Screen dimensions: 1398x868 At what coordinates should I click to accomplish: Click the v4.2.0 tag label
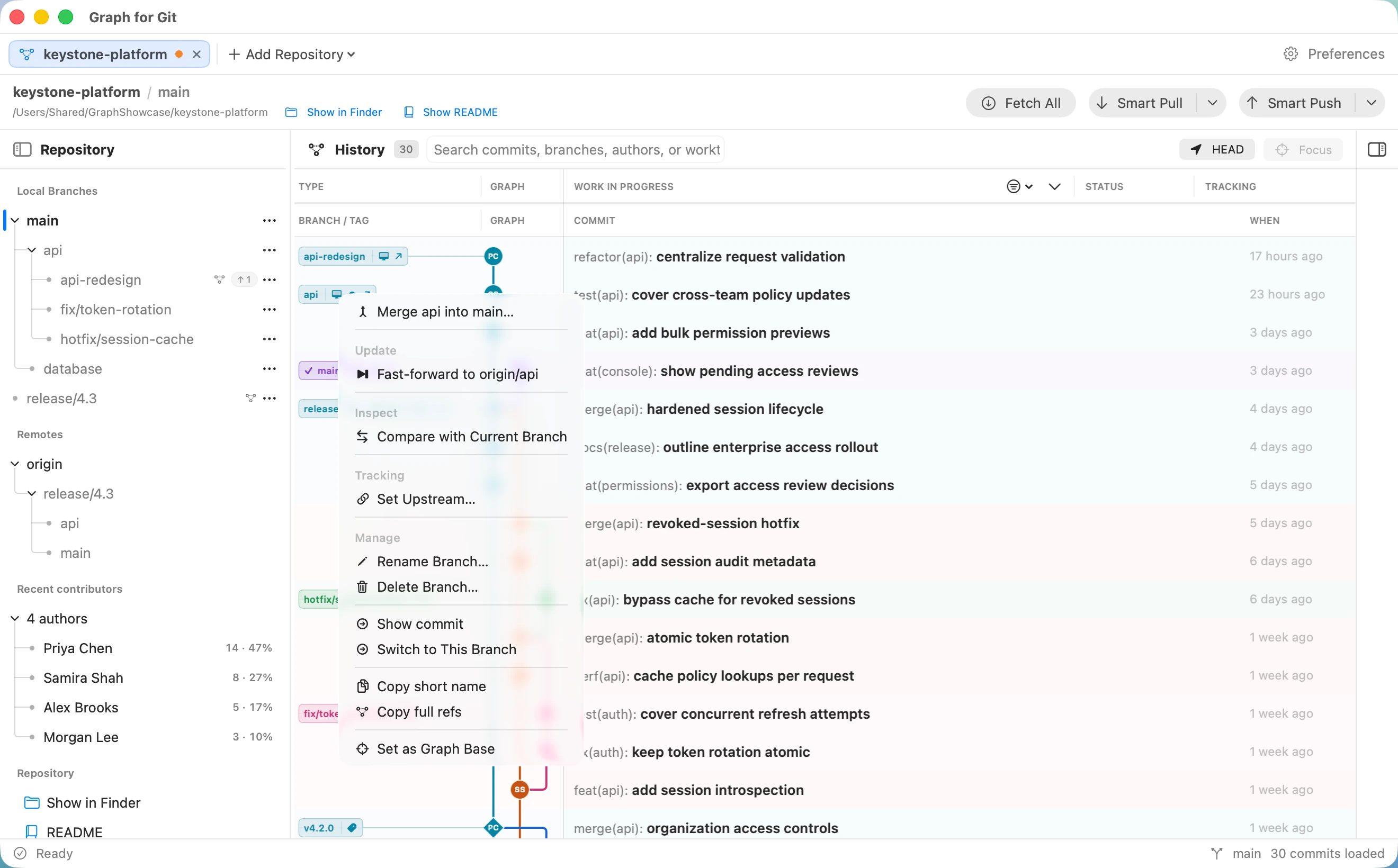click(x=330, y=827)
